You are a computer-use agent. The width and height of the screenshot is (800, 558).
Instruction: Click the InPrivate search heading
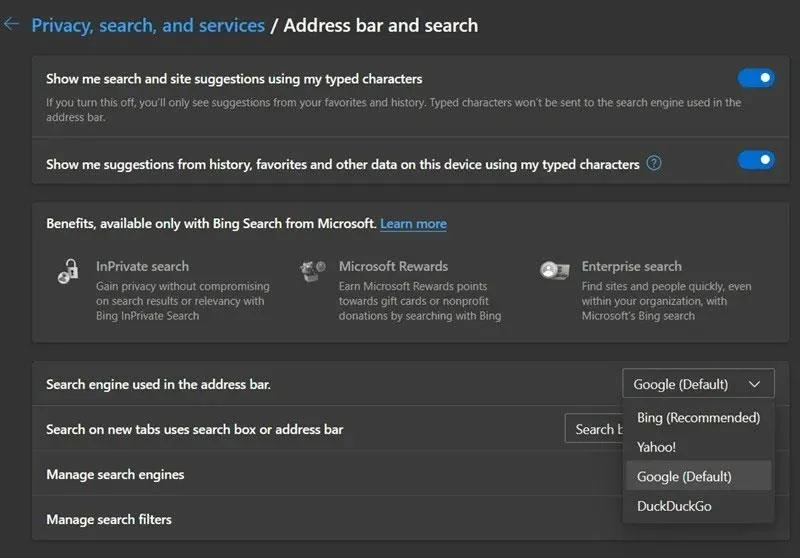(142, 266)
